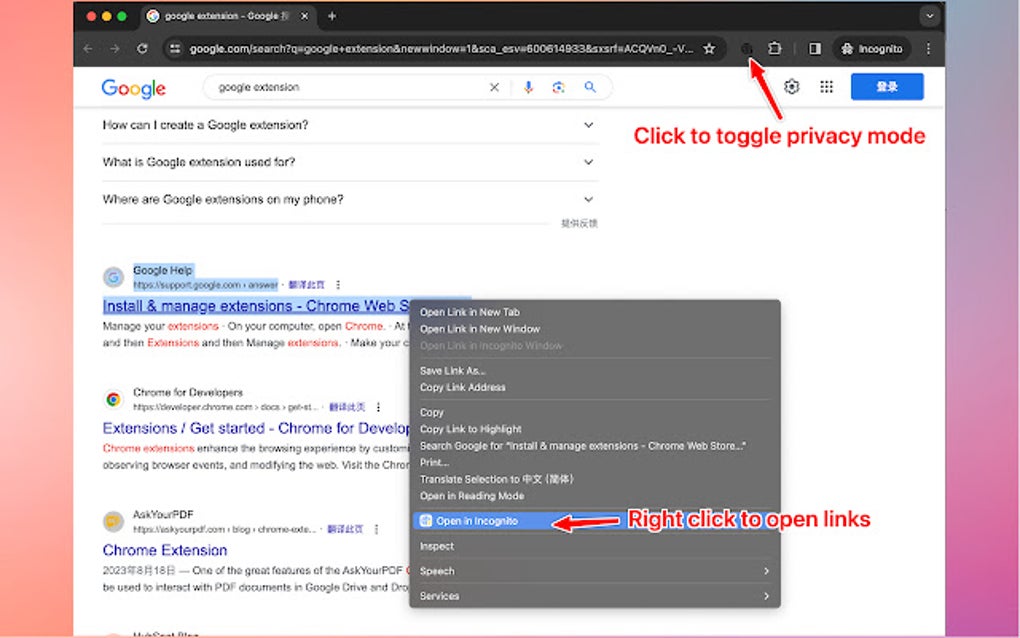Open Chrome three-dot menu
1020x638 pixels.
pyautogui.click(x=928, y=49)
